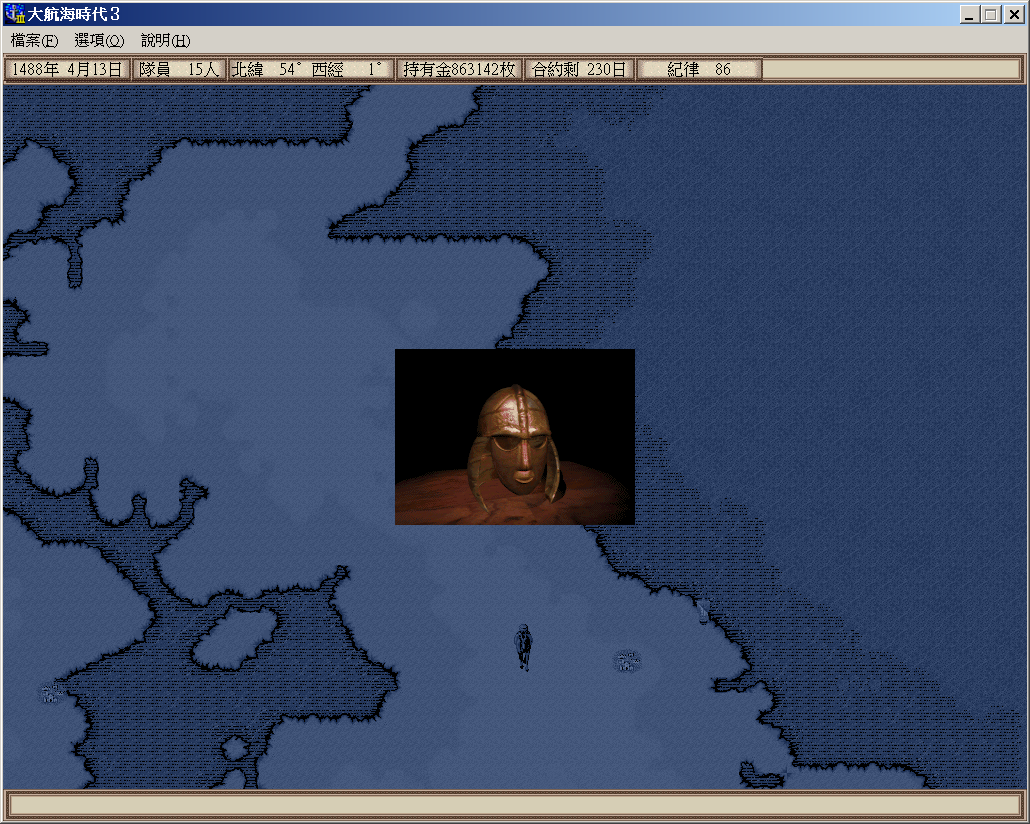The height and width of the screenshot is (824, 1030).
Task: Click the explorer character sprite on the map
Action: coord(522,646)
